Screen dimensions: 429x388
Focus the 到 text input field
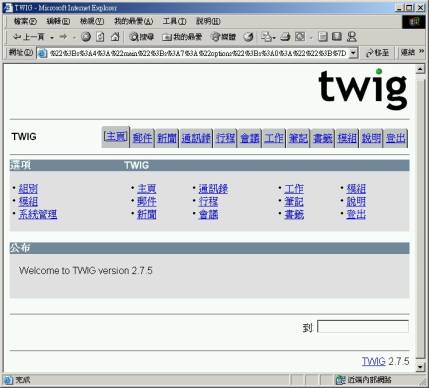click(363, 326)
